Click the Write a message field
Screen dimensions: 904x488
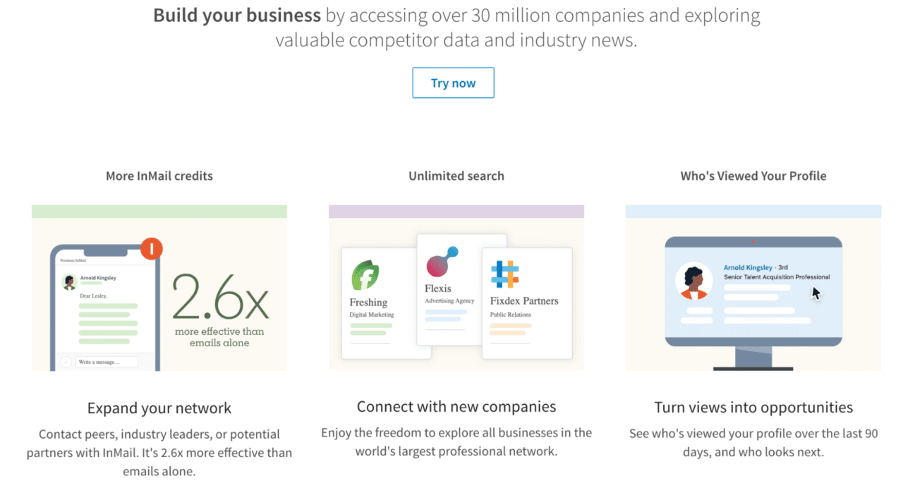click(x=107, y=362)
